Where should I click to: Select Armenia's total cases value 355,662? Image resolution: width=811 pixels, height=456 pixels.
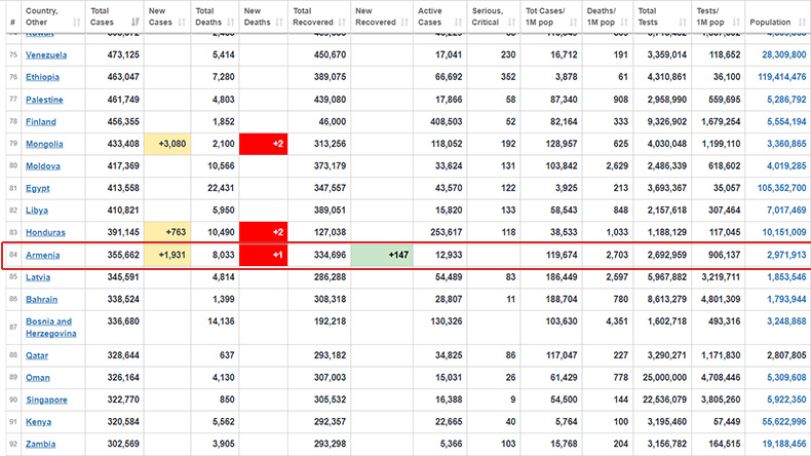point(123,255)
